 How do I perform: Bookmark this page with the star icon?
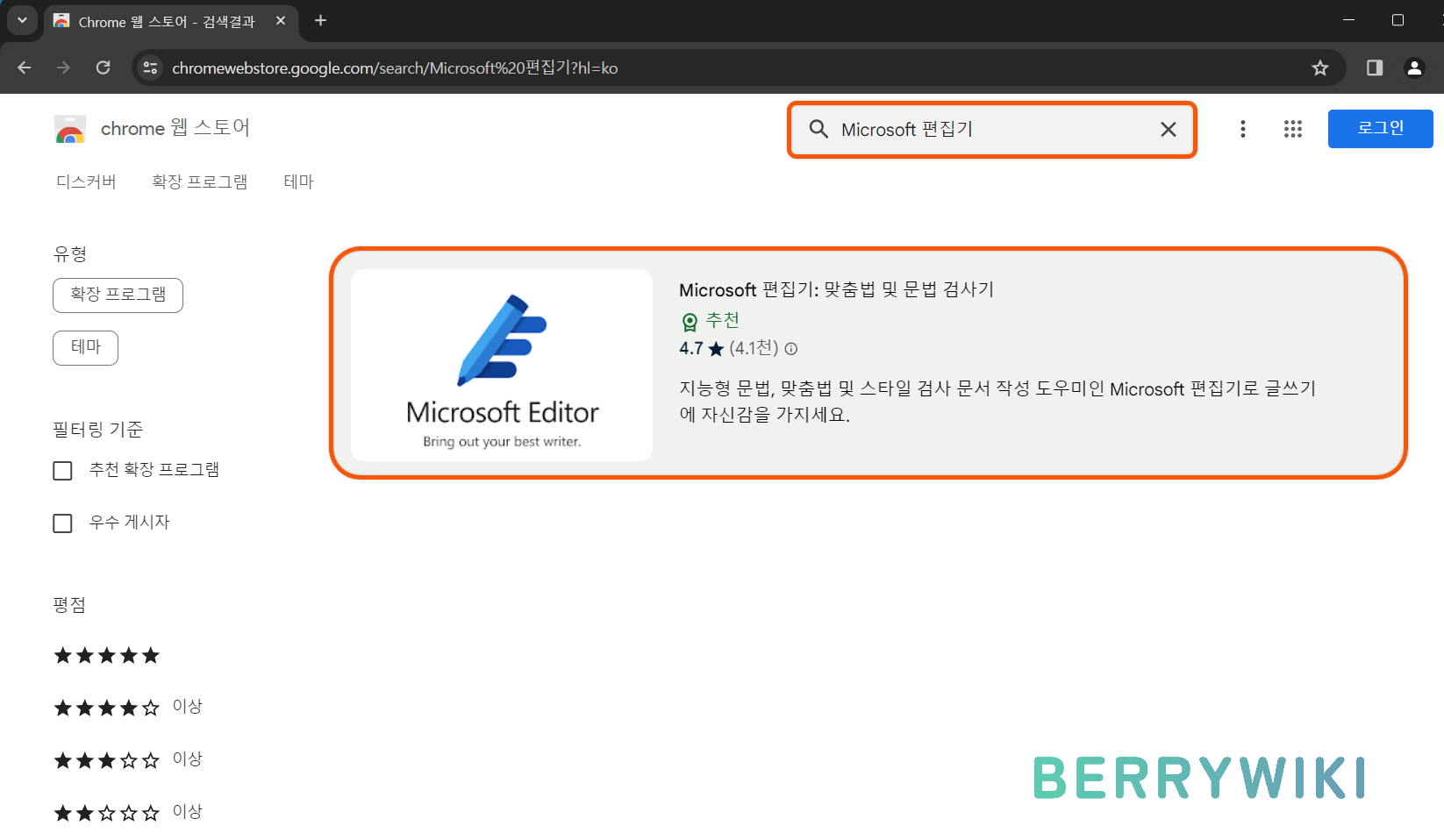pyautogui.click(x=1319, y=68)
